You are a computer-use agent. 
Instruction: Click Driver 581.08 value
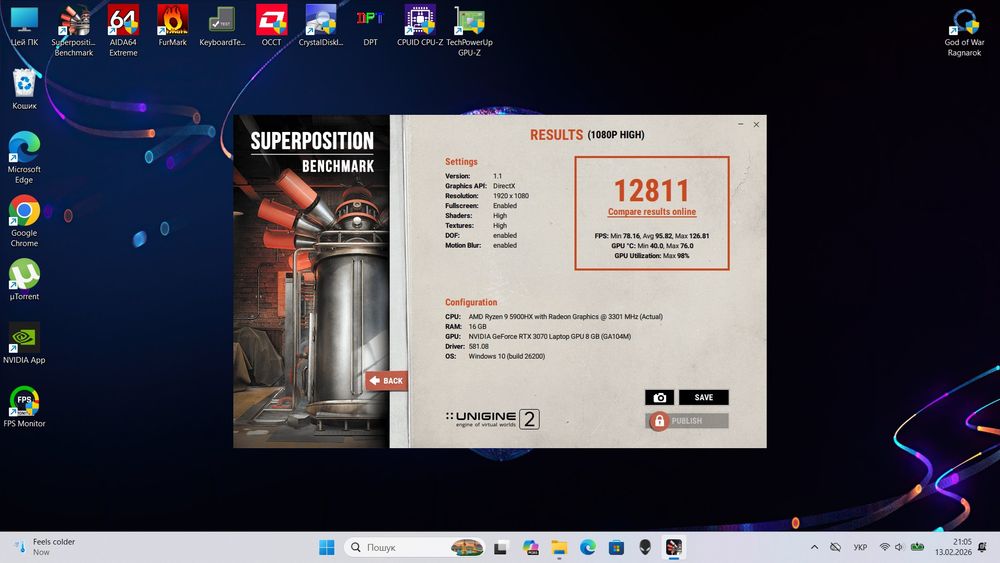pyautogui.click(x=479, y=346)
